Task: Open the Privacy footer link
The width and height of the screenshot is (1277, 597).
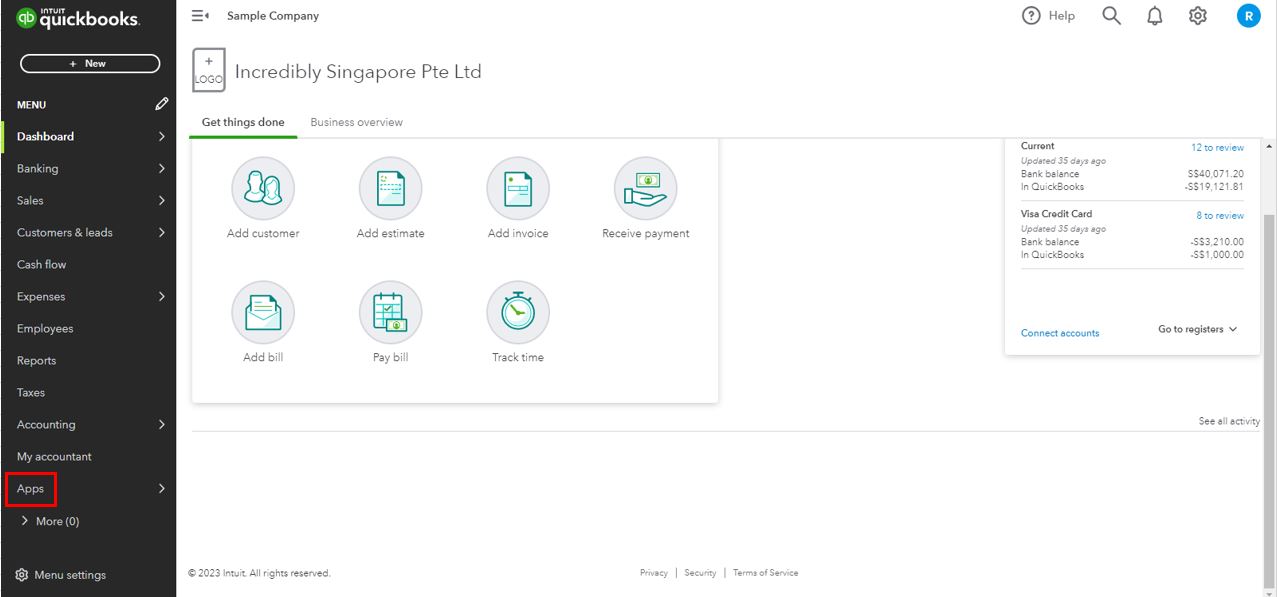Action: click(654, 573)
